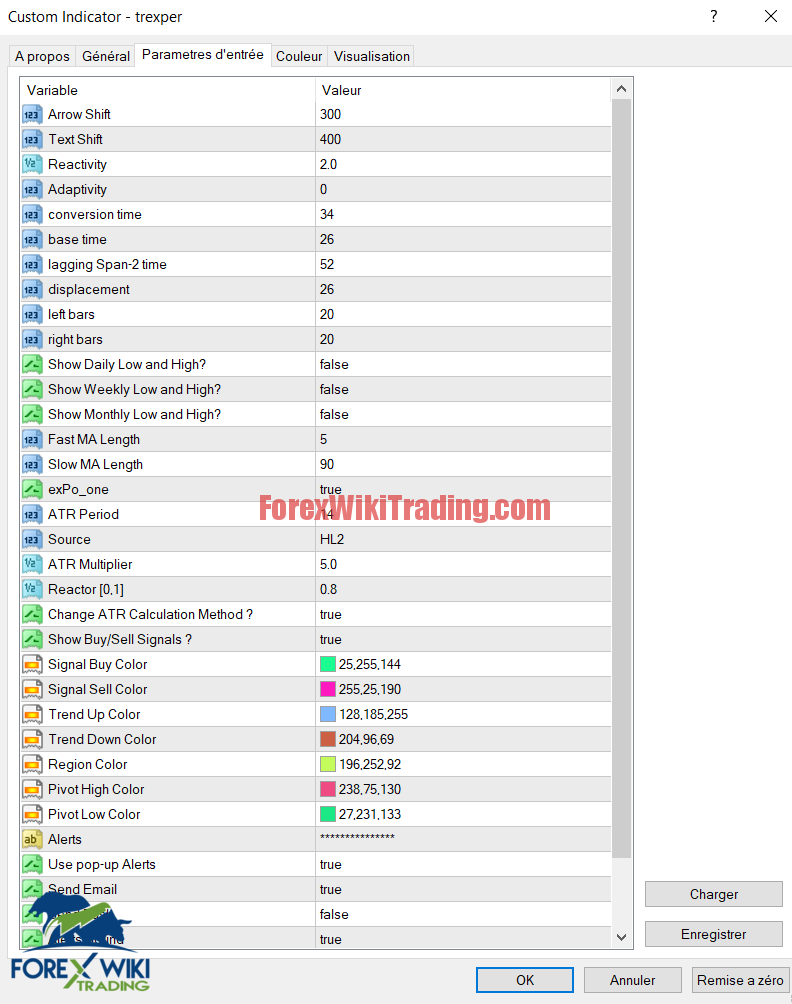Switch to the Couleur tab
The height and width of the screenshot is (1004, 792).
(299, 56)
